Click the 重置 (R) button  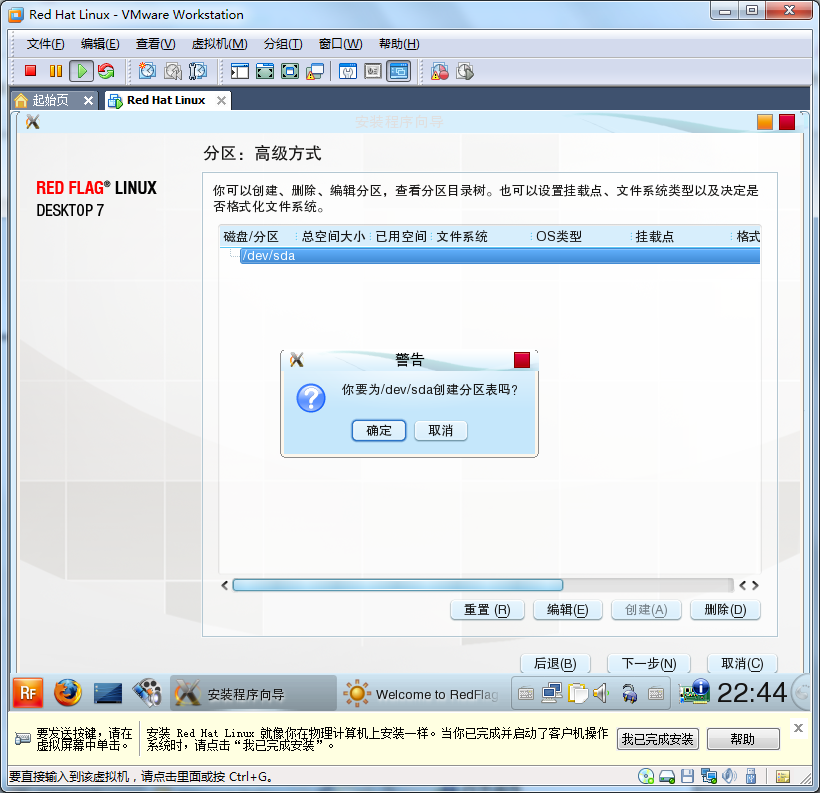click(x=487, y=610)
